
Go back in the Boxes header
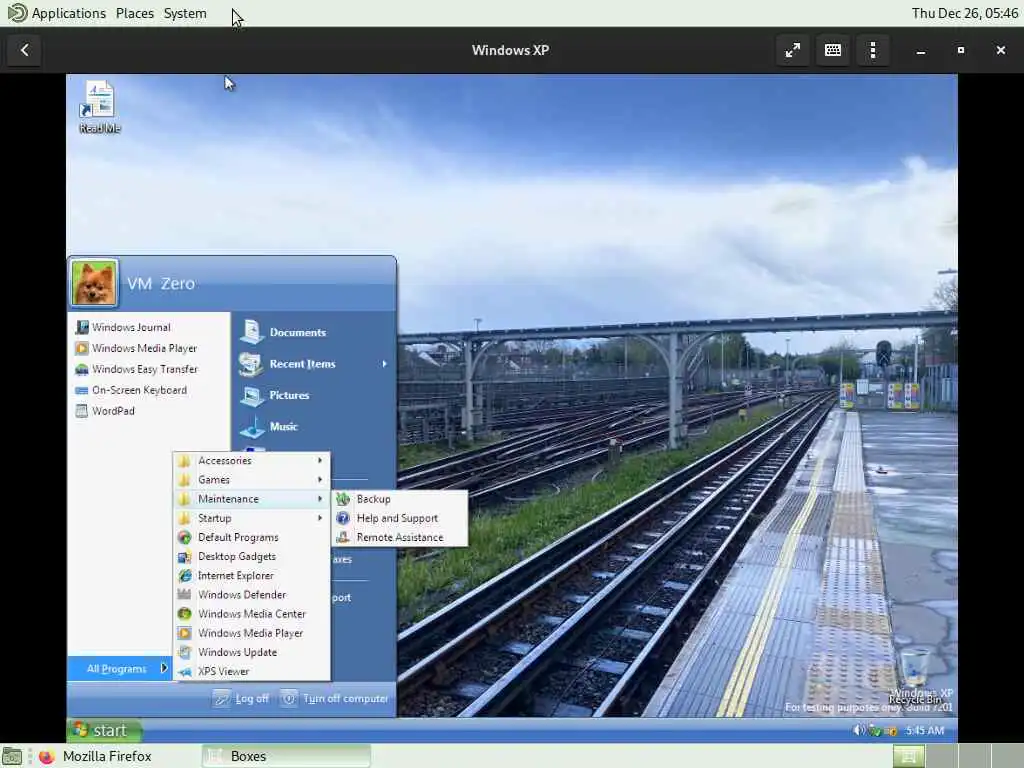24,50
